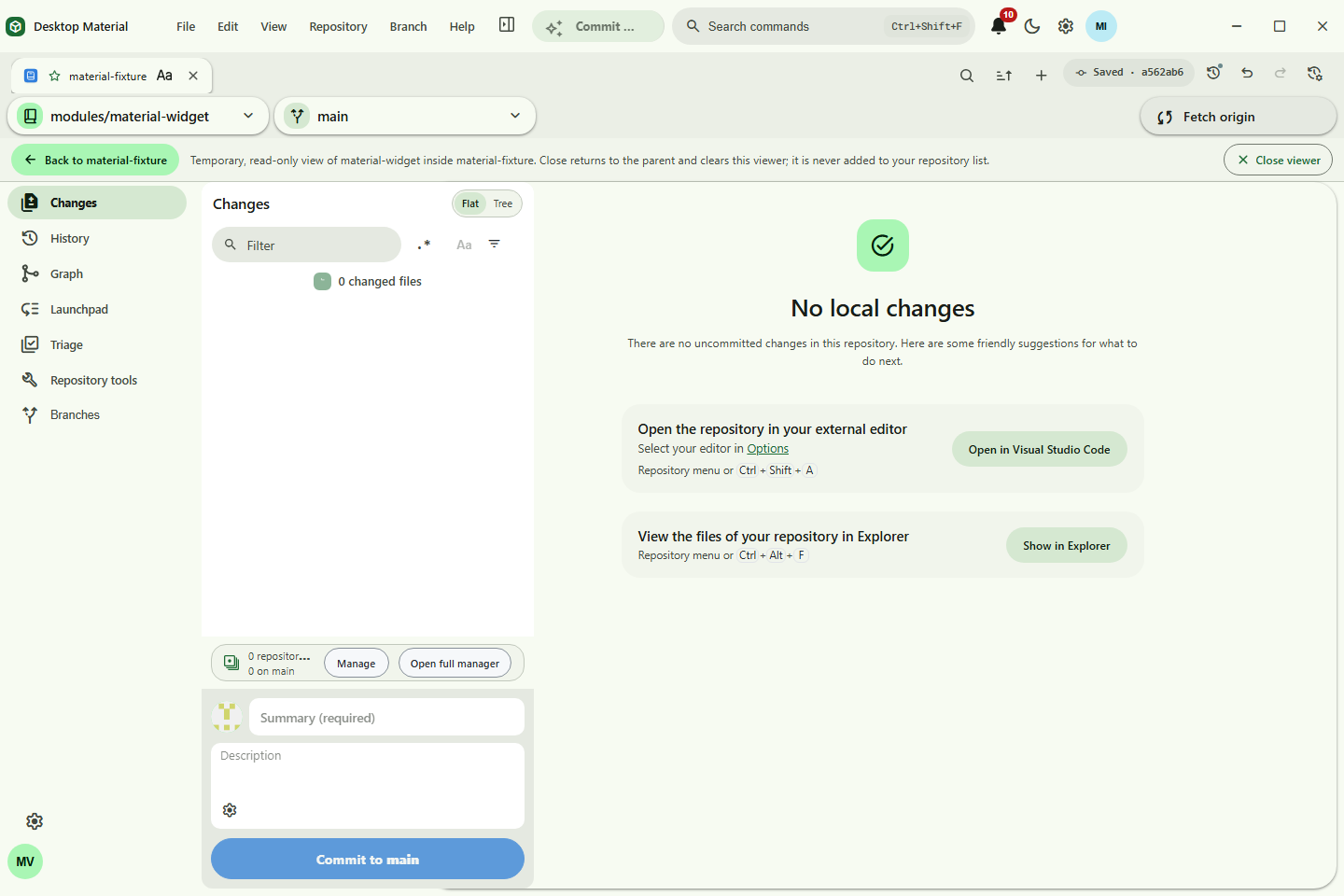
Task: Click the Desktop Material app logo
Action: [x=16, y=26]
